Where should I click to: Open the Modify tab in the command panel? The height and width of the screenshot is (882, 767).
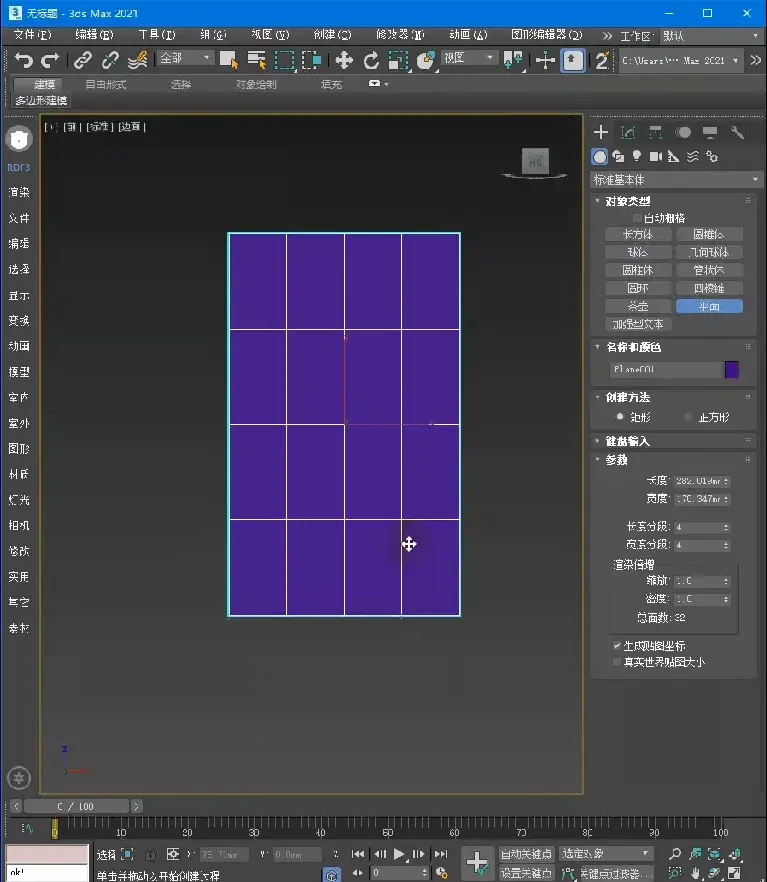click(628, 132)
